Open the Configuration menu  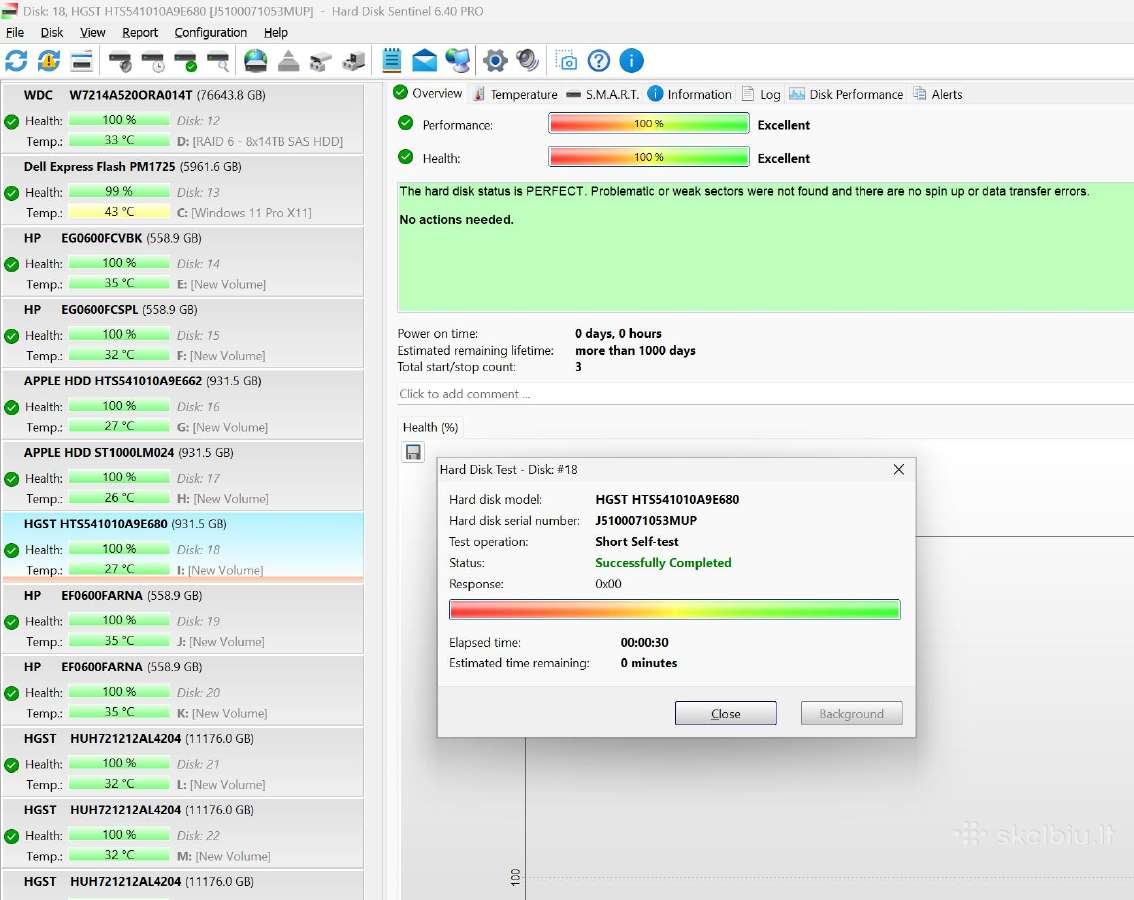point(210,33)
